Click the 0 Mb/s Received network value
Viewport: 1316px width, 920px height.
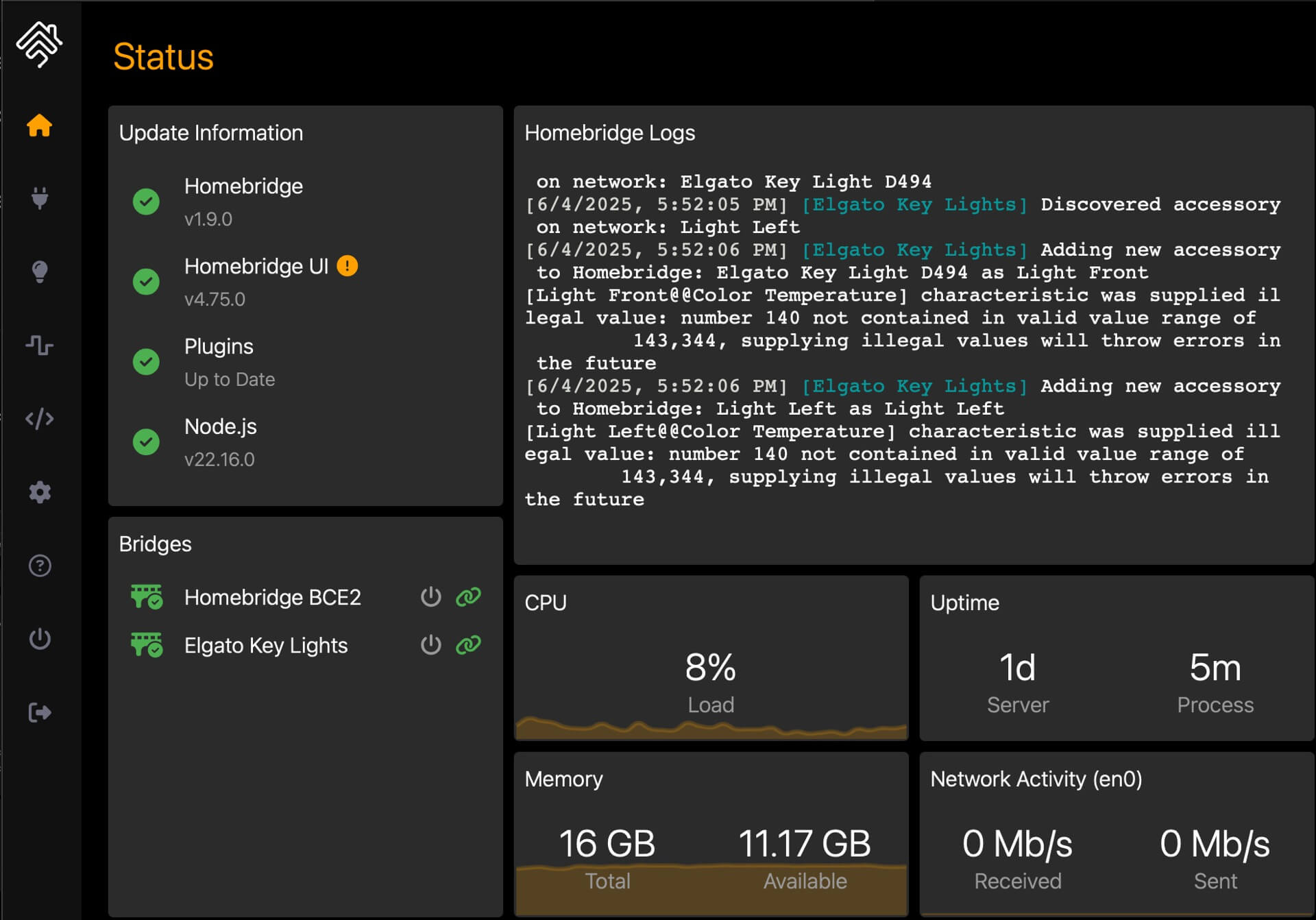pos(1018,843)
